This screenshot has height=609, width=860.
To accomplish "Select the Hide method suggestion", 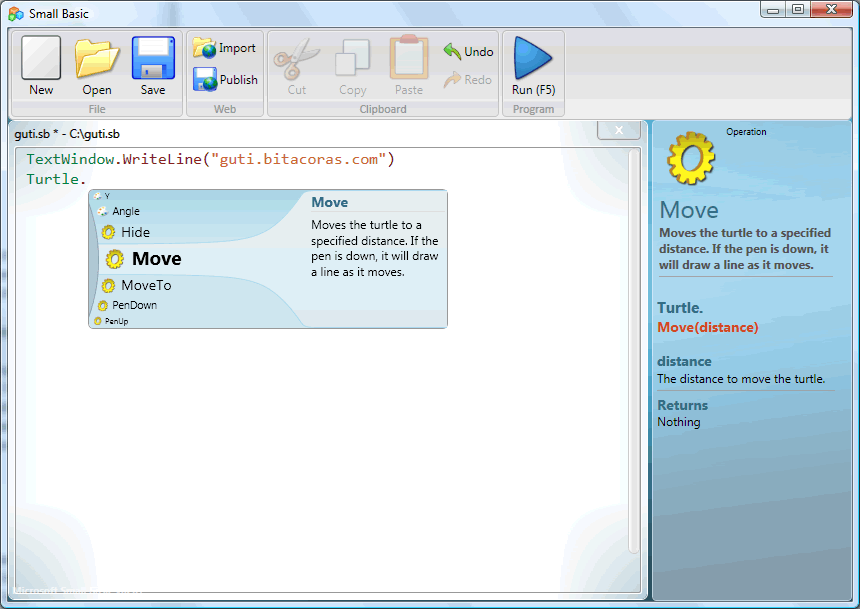I will tap(127, 232).
